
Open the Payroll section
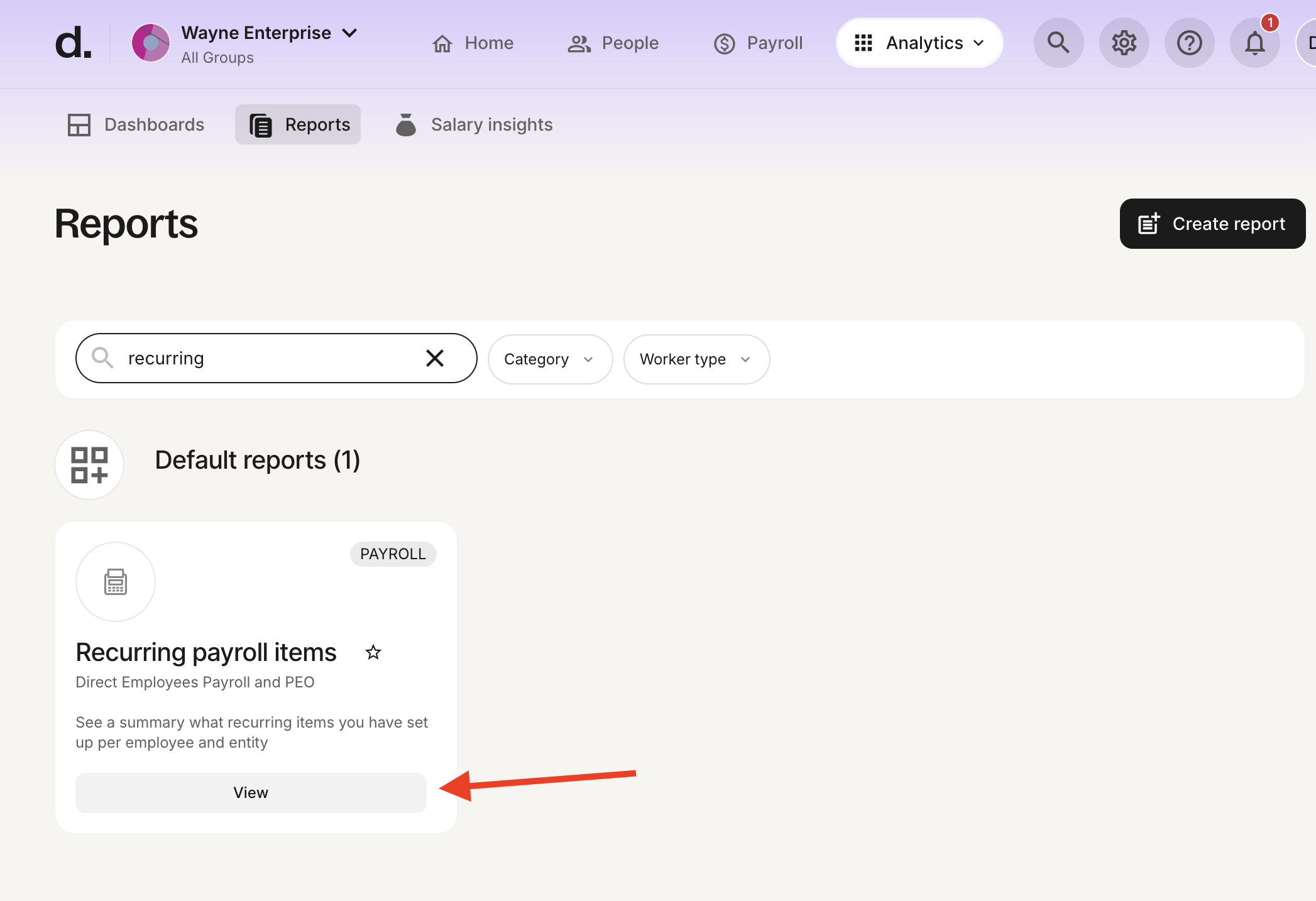coord(758,43)
